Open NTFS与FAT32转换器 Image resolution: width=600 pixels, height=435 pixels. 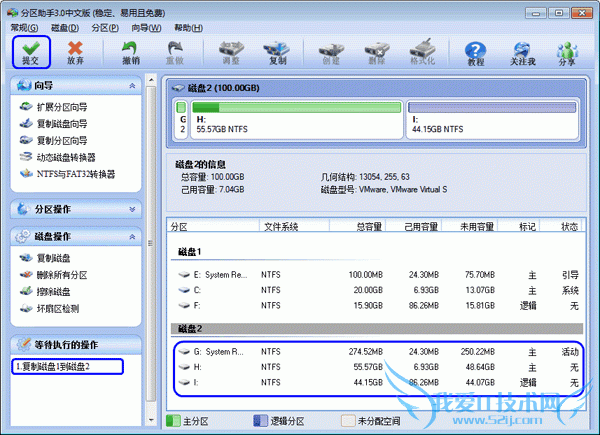[x=67, y=174]
